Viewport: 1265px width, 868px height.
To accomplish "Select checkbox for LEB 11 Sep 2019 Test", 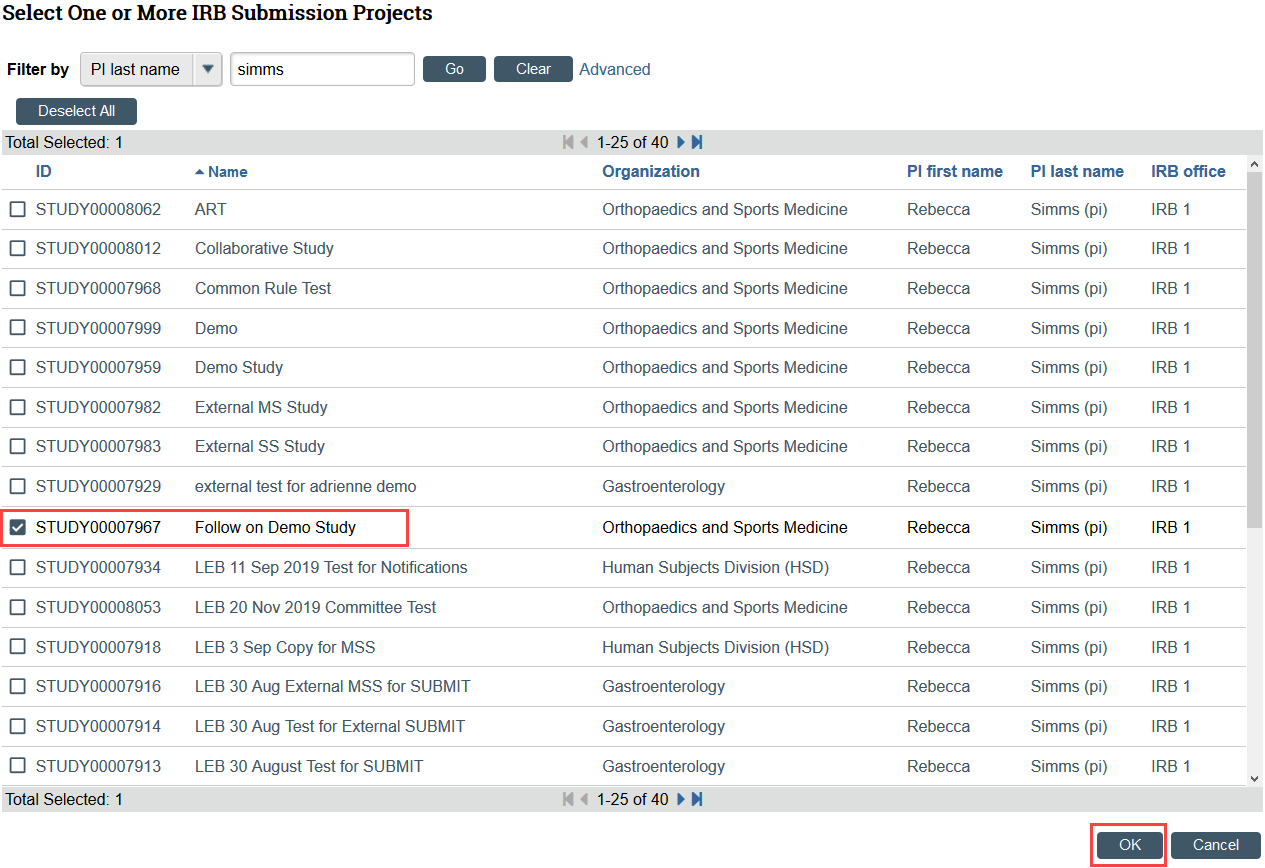I will tap(18, 567).
